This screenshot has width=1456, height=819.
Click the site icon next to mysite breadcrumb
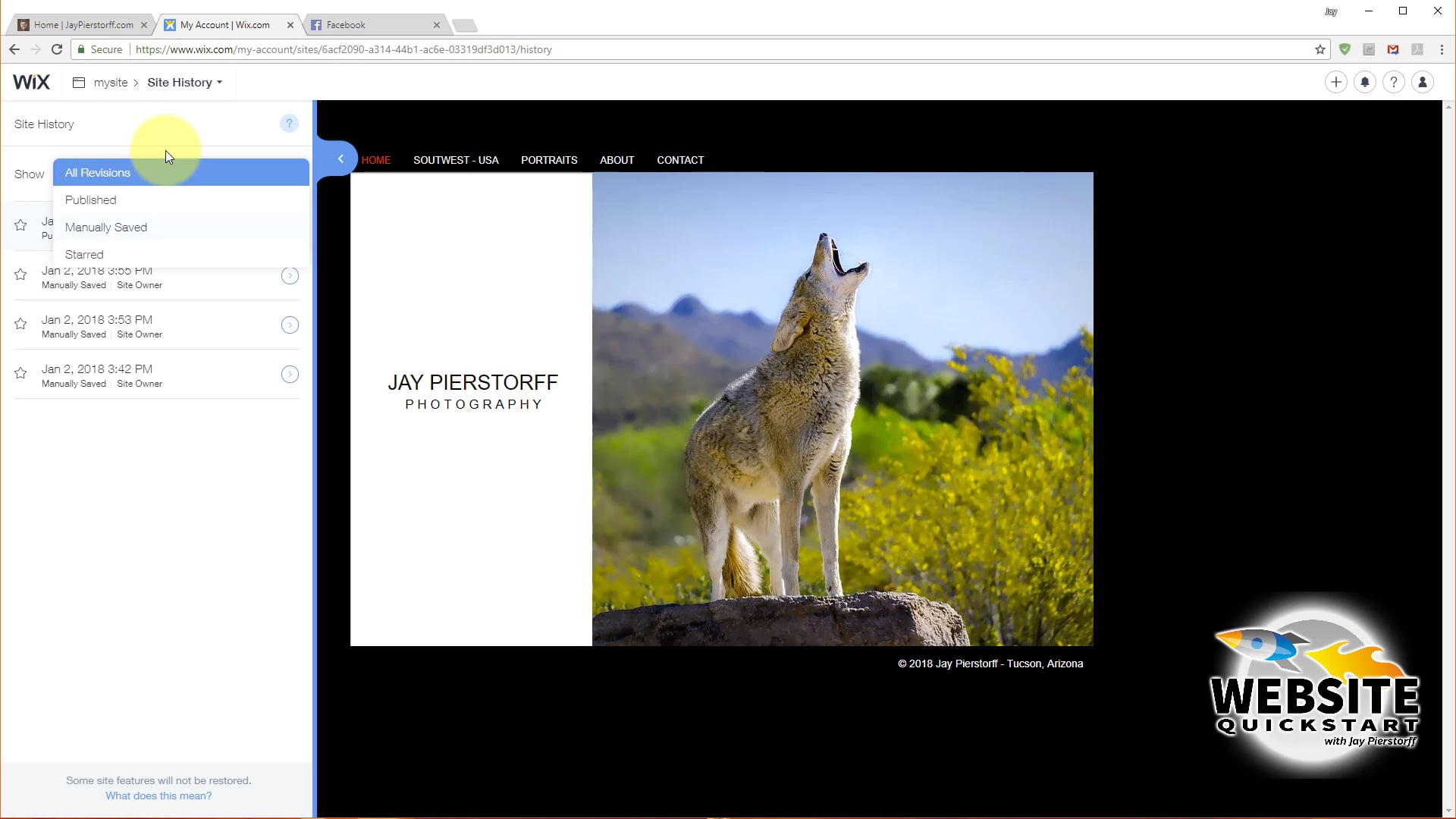(79, 82)
